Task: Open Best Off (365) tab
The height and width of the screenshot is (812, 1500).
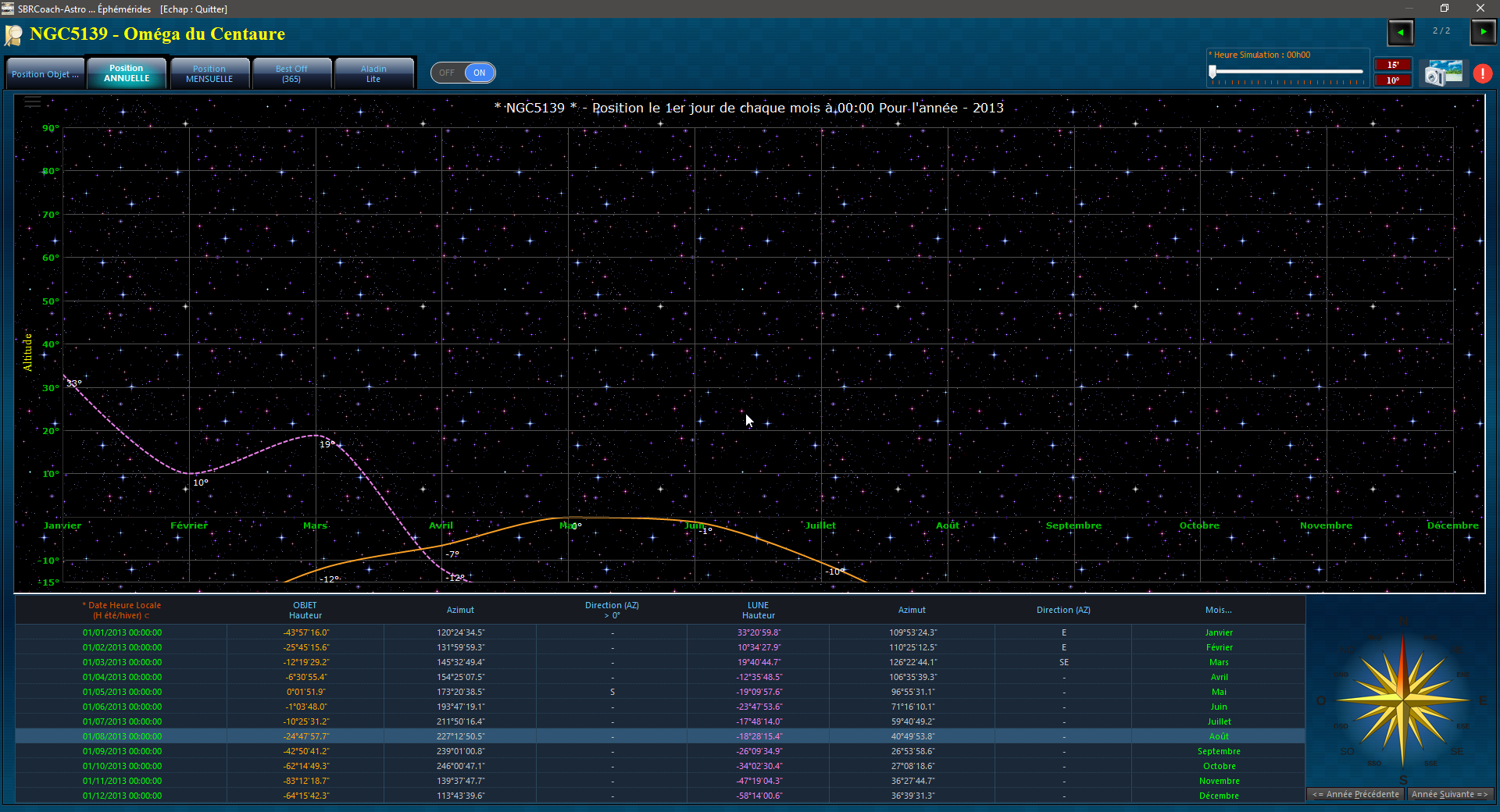Action: pos(291,74)
